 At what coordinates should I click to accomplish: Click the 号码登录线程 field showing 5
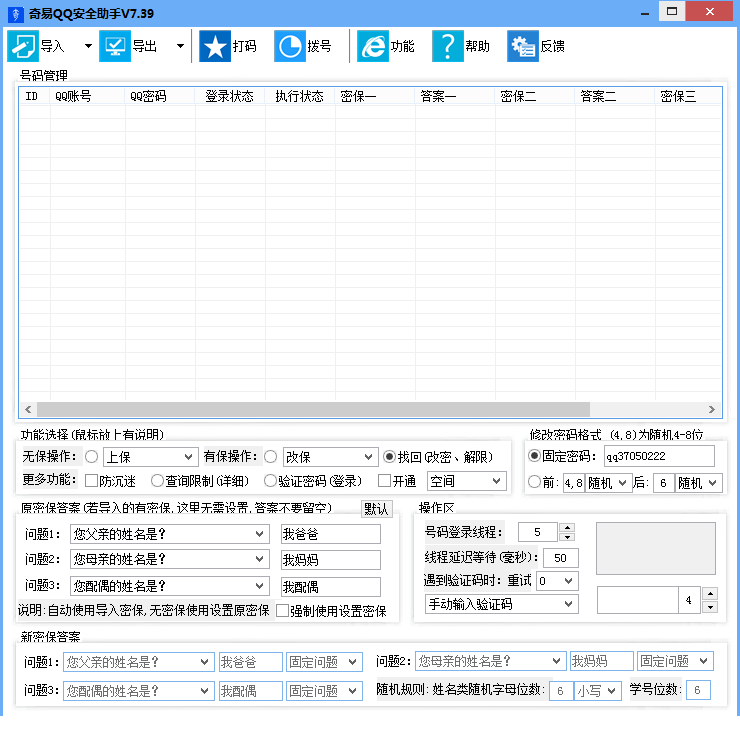click(x=538, y=532)
